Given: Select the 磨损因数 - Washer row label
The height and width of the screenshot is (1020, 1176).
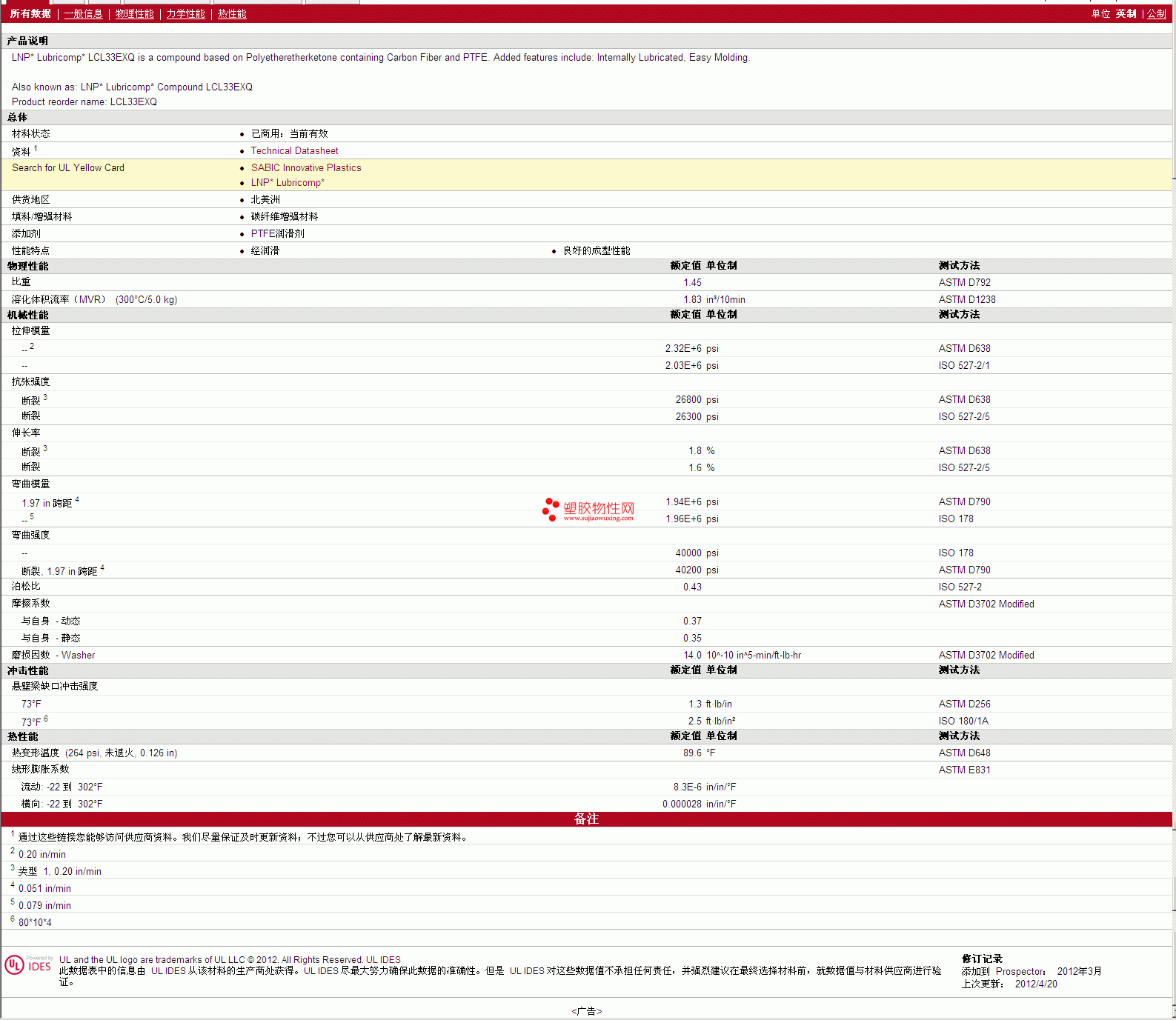Looking at the screenshot, I should coord(53,655).
